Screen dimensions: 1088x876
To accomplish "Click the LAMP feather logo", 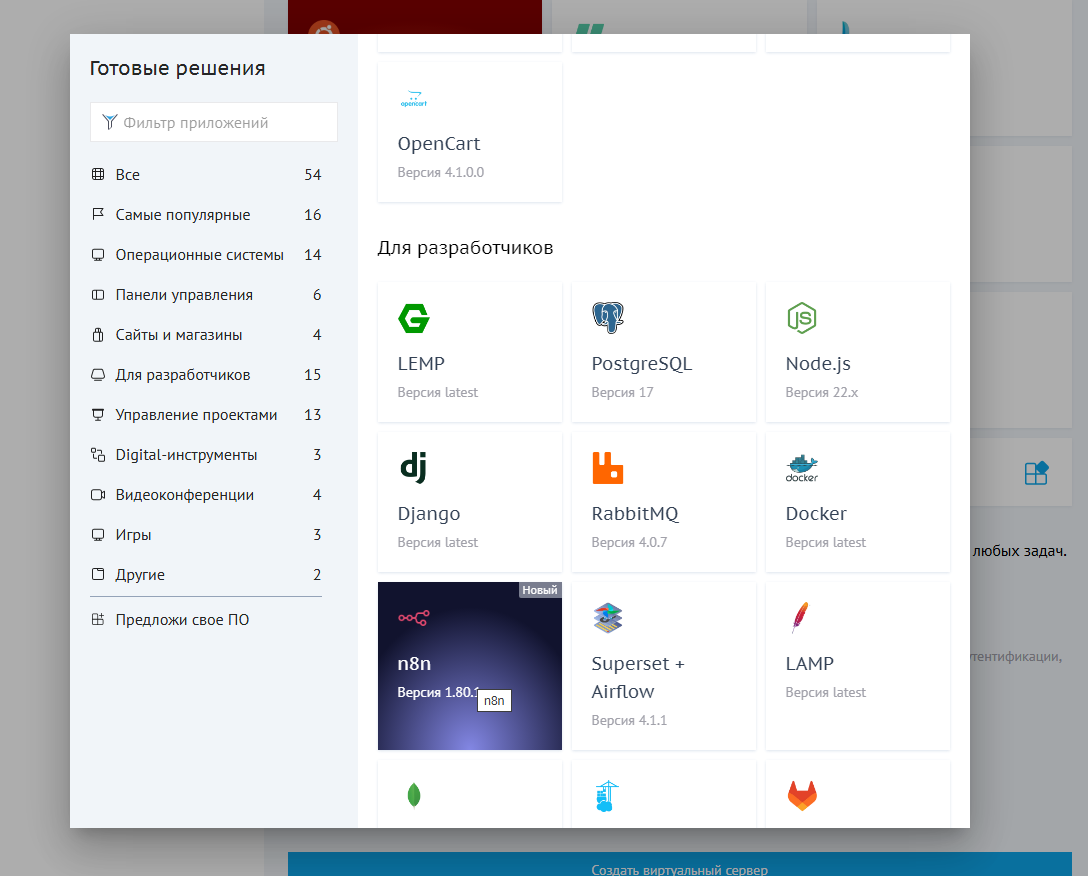I will 800,618.
